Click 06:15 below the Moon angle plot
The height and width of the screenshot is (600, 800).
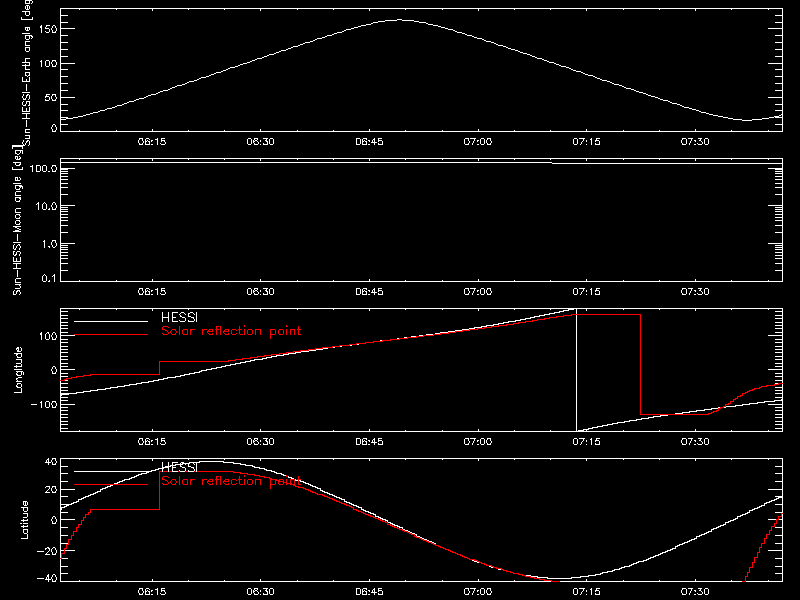pos(152,292)
